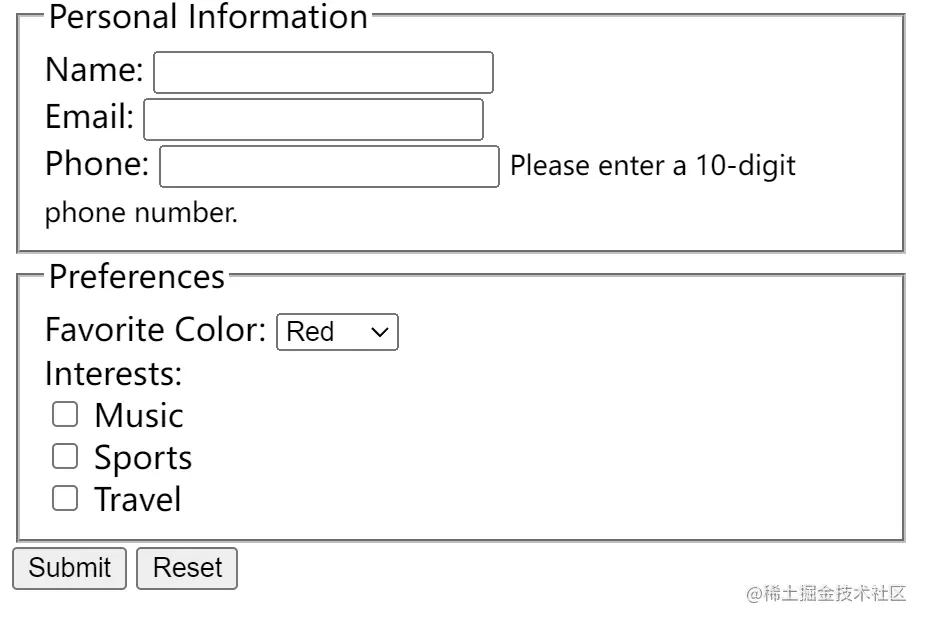Click the Travel label text
The height and width of the screenshot is (622, 925).
138,499
